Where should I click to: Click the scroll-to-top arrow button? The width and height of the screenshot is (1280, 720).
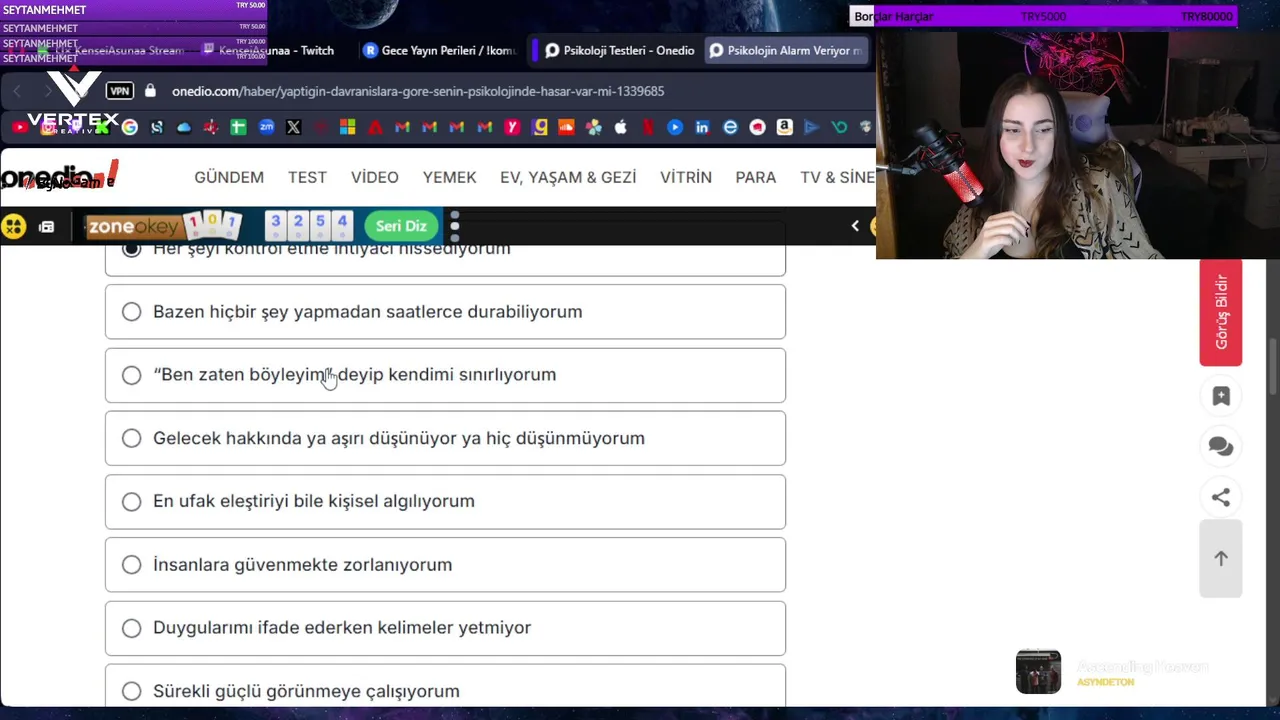click(x=1221, y=559)
